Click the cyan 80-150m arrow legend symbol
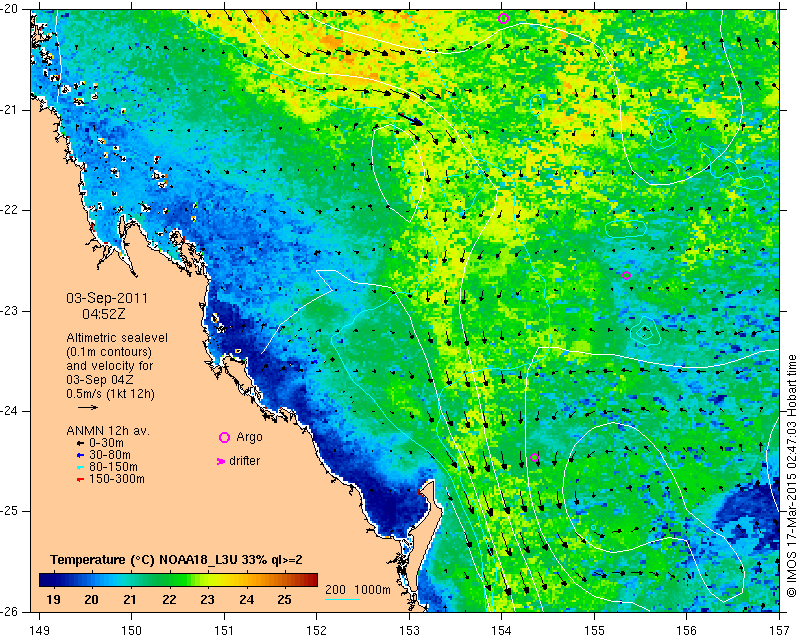 coord(80,467)
